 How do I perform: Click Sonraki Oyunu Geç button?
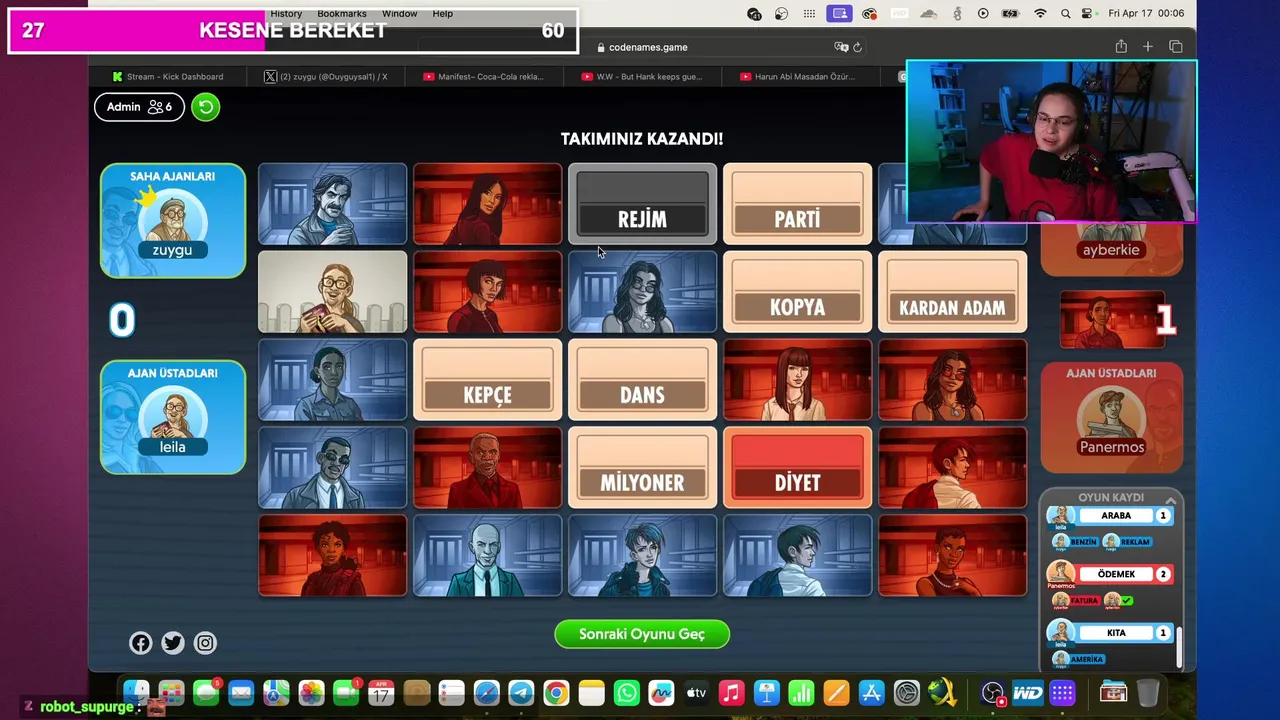point(642,634)
